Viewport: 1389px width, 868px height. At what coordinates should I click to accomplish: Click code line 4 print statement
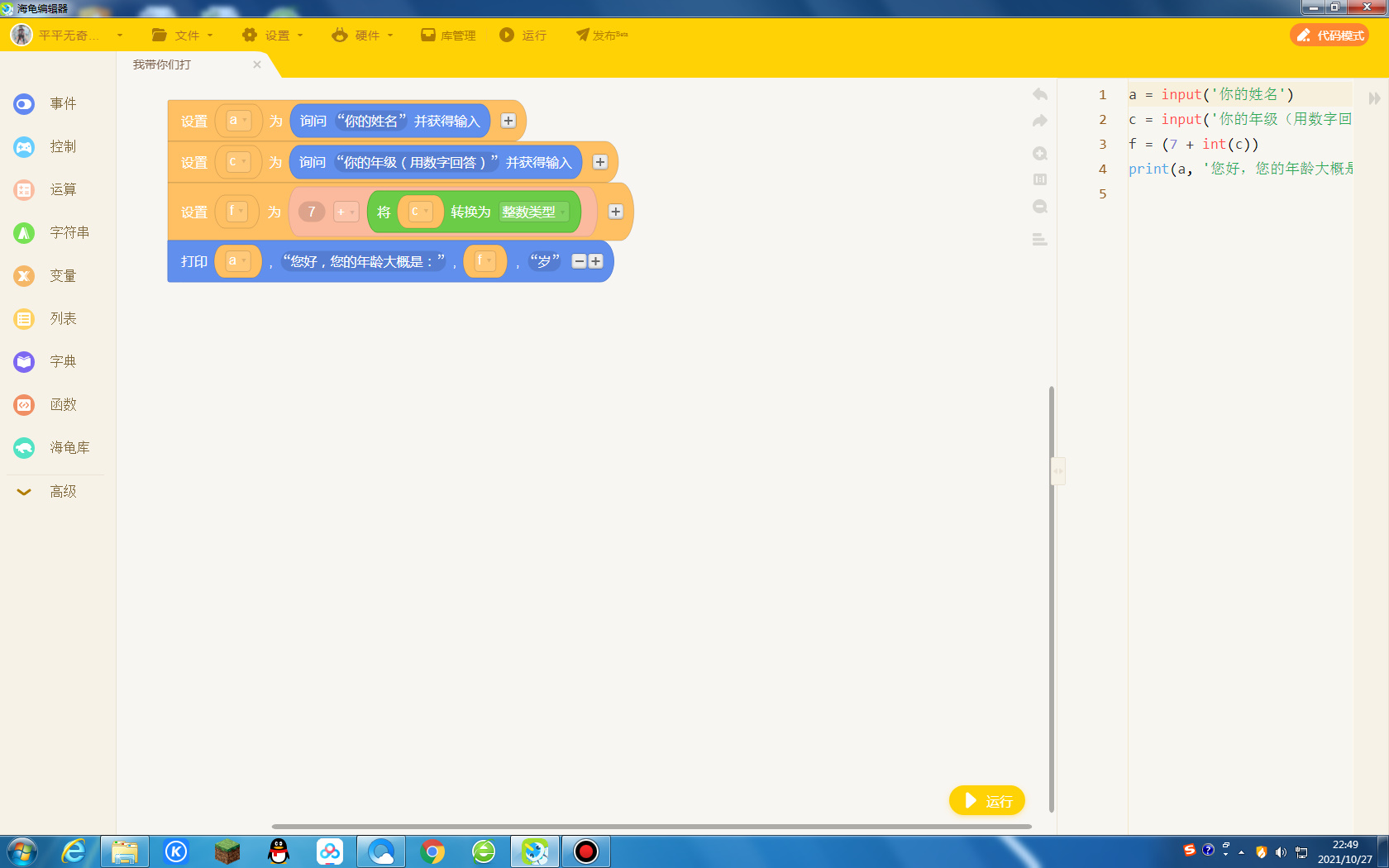[x=1240, y=169]
